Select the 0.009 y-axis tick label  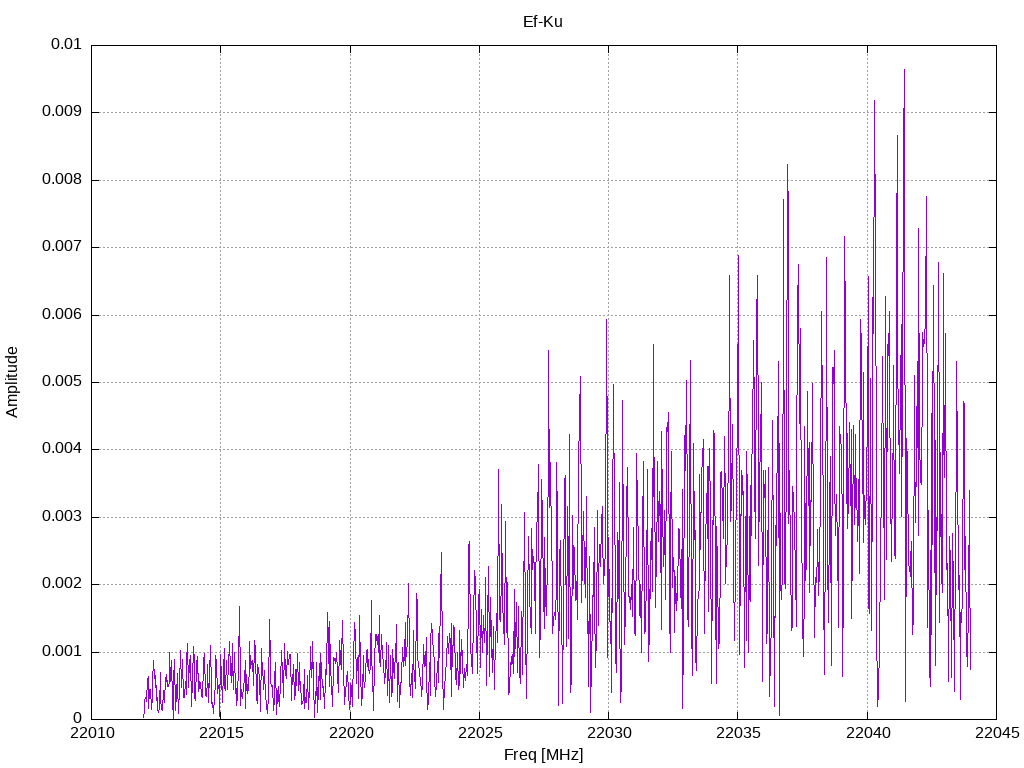pos(62,112)
